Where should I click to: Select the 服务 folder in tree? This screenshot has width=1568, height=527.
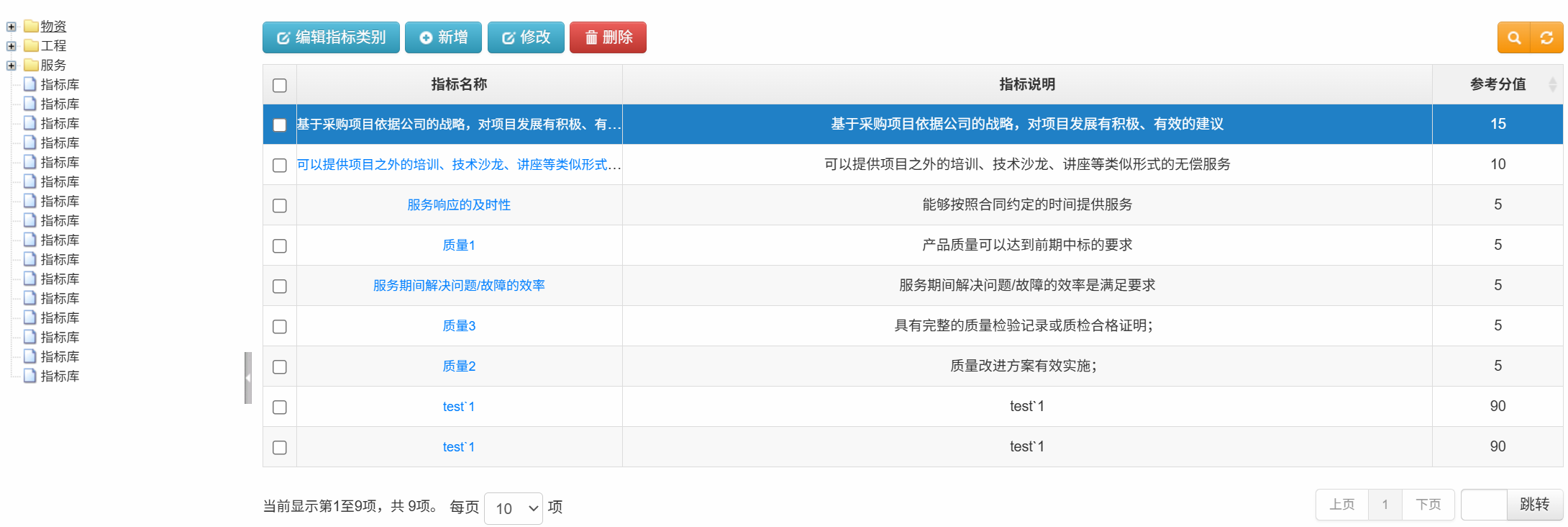click(x=53, y=66)
